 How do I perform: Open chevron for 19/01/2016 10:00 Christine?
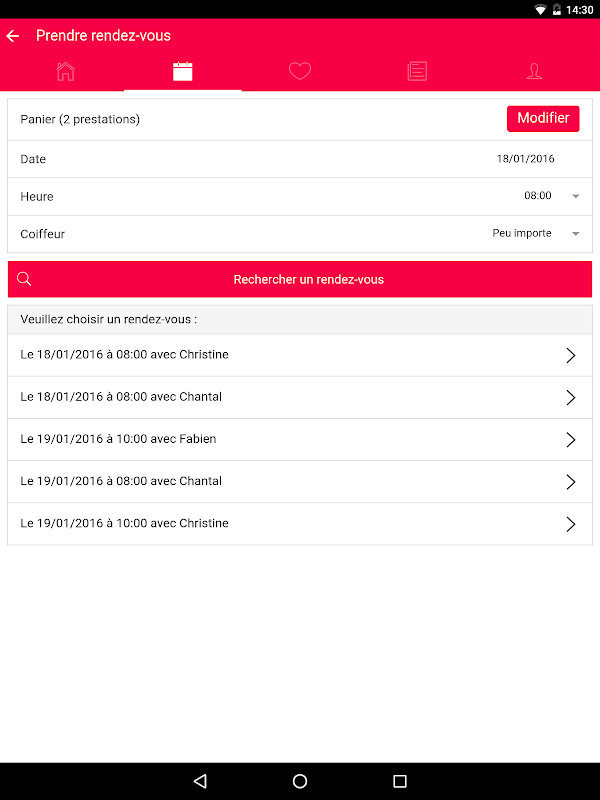(x=571, y=524)
